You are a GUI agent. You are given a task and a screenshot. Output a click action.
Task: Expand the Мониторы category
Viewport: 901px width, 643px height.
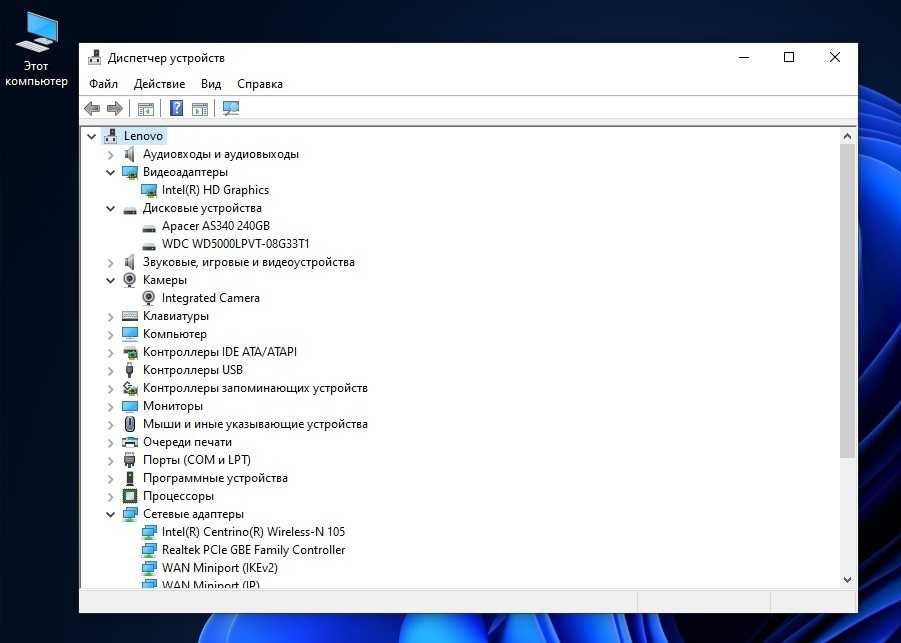click(x=110, y=406)
